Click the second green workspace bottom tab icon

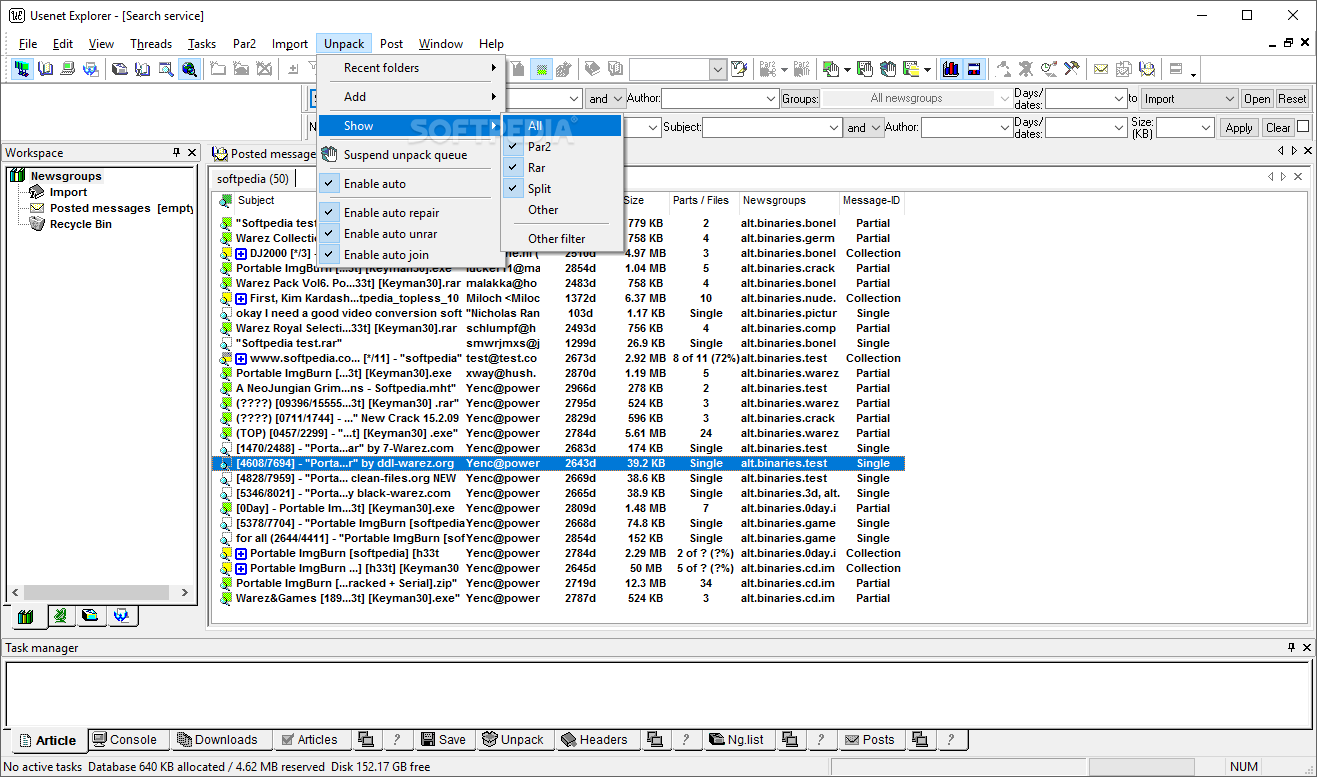pyautogui.click(x=60, y=616)
